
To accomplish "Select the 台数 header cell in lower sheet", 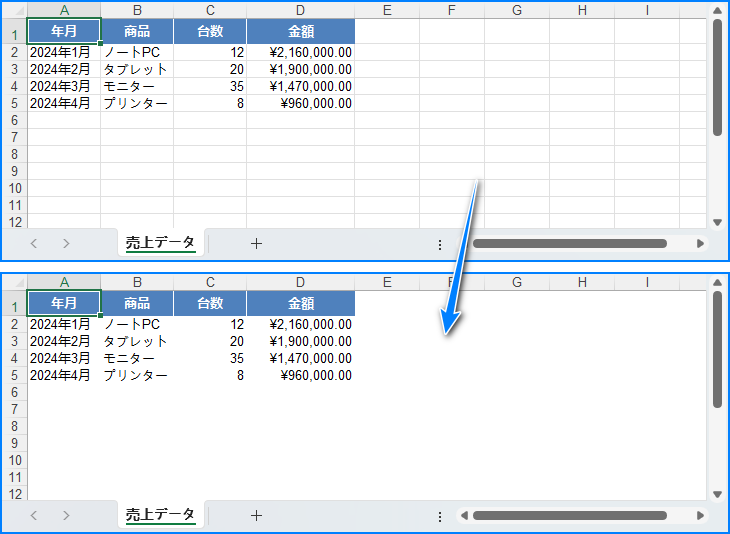I will coord(210,303).
